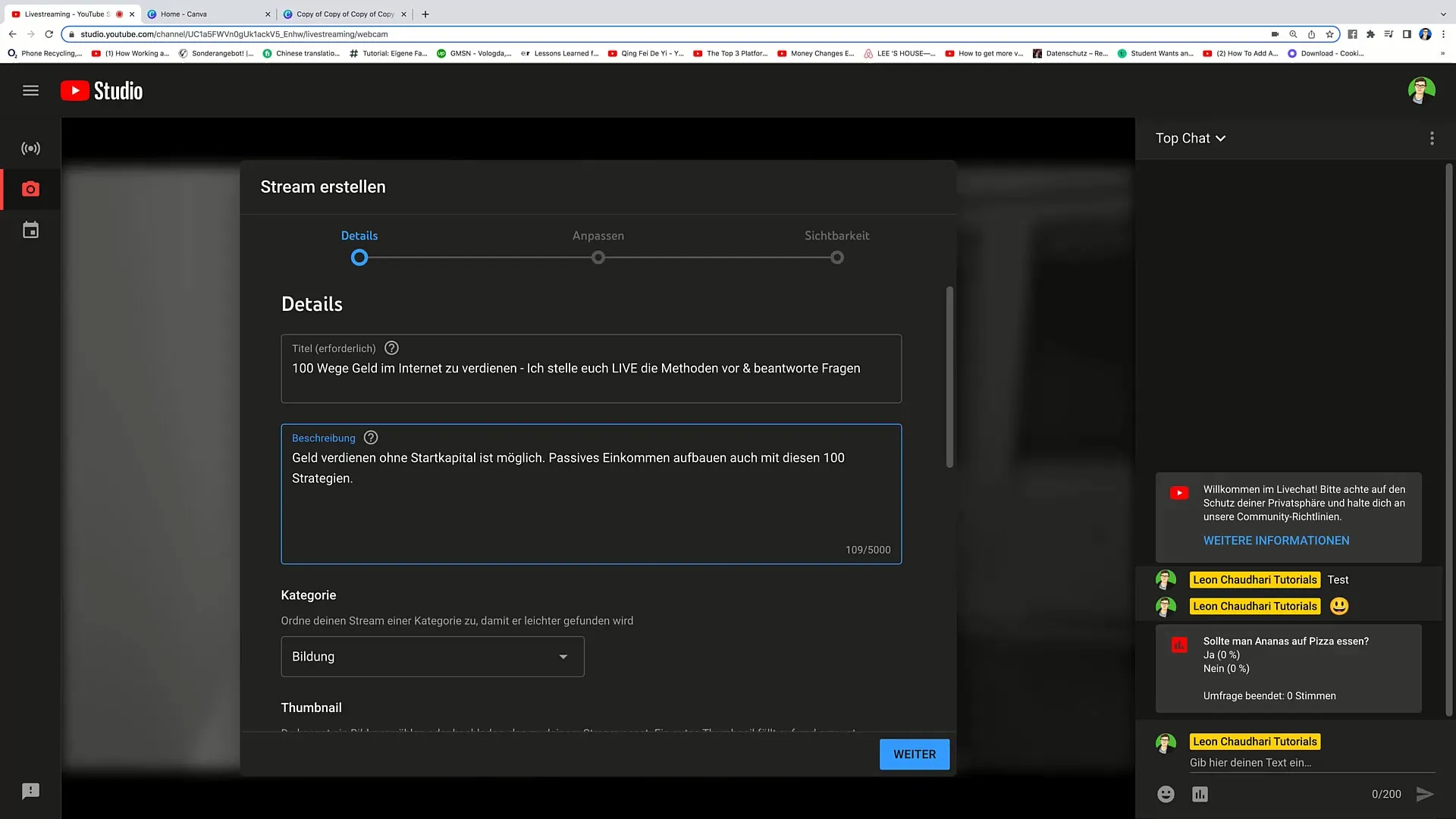Toggle the Beschreibung text area active state

point(591,493)
